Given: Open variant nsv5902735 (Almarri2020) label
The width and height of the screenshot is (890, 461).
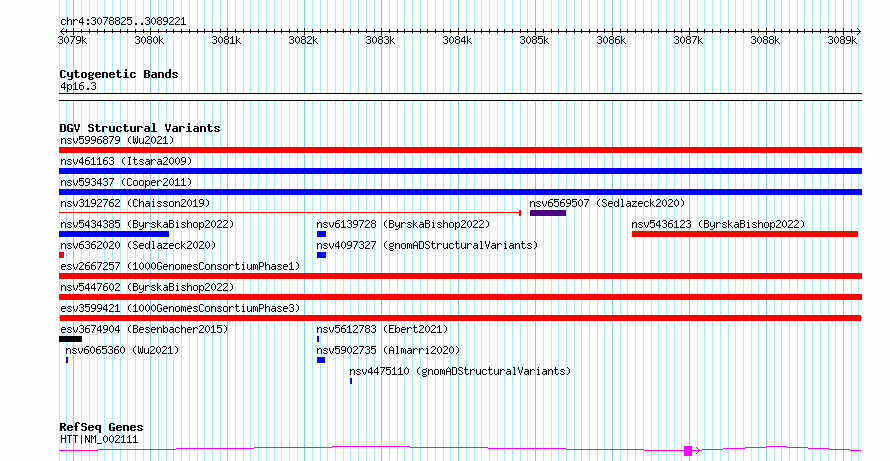Looking at the screenshot, I should (388, 350).
